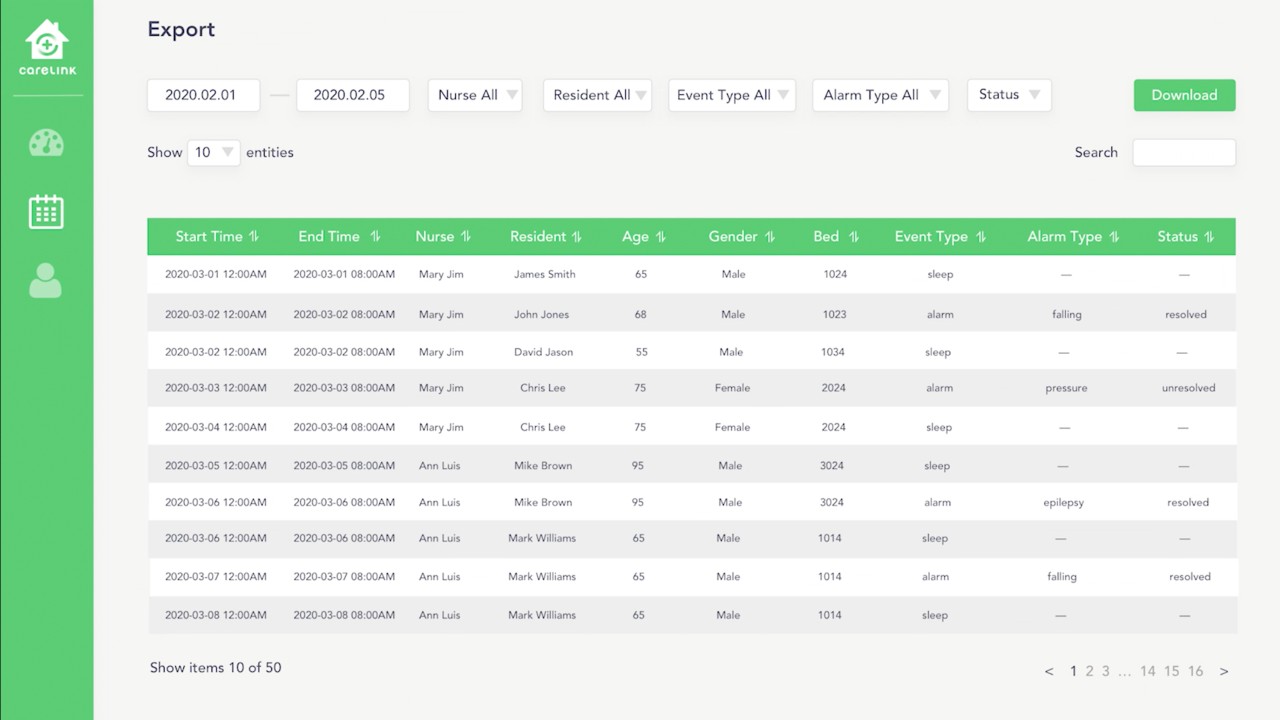The width and height of the screenshot is (1280, 720).
Task: Go to page 2 of results
Action: pyautogui.click(x=1090, y=671)
